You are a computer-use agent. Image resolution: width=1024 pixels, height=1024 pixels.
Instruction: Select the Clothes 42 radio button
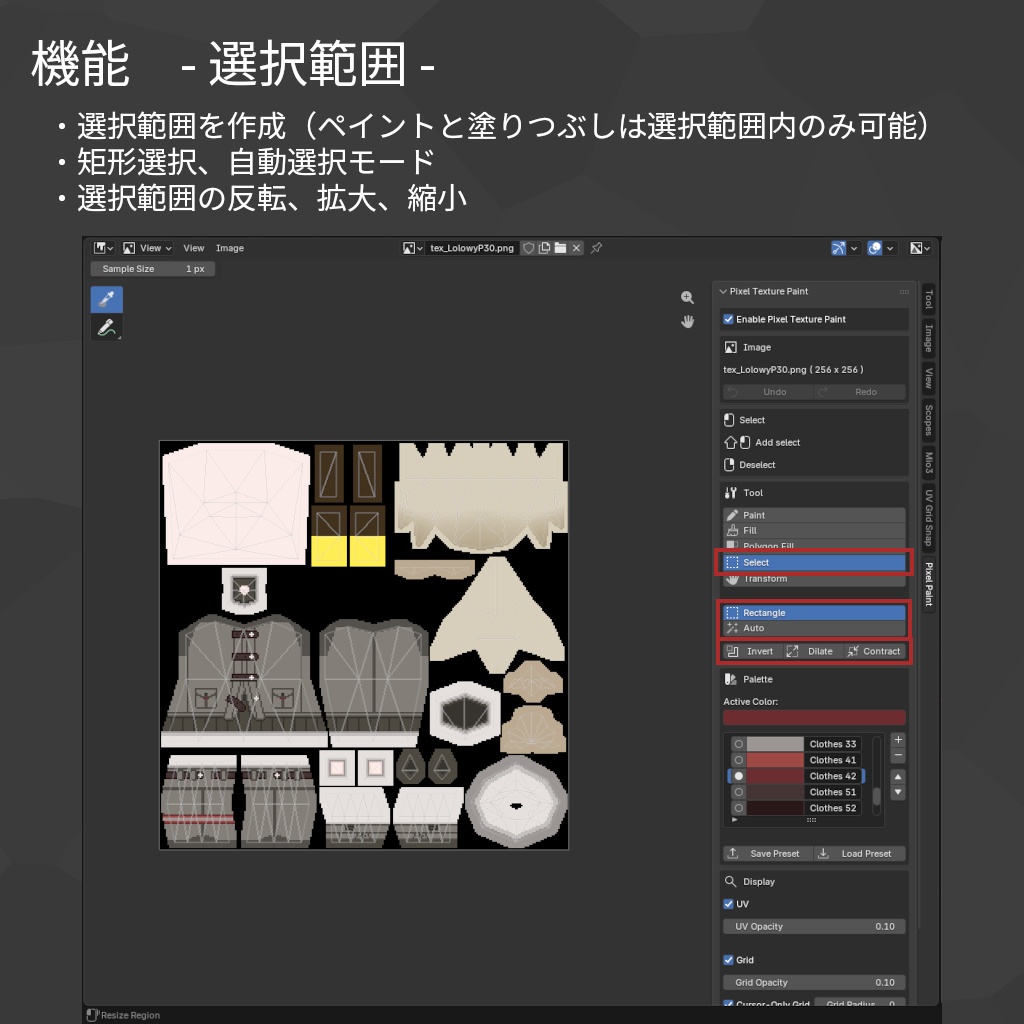(x=739, y=776)
